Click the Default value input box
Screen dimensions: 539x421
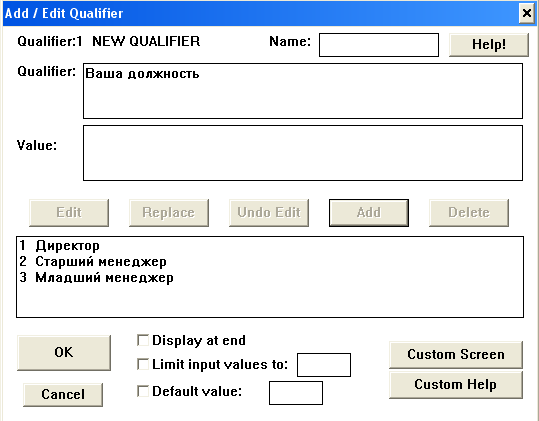pyautogui.click(x=296, y=393)
